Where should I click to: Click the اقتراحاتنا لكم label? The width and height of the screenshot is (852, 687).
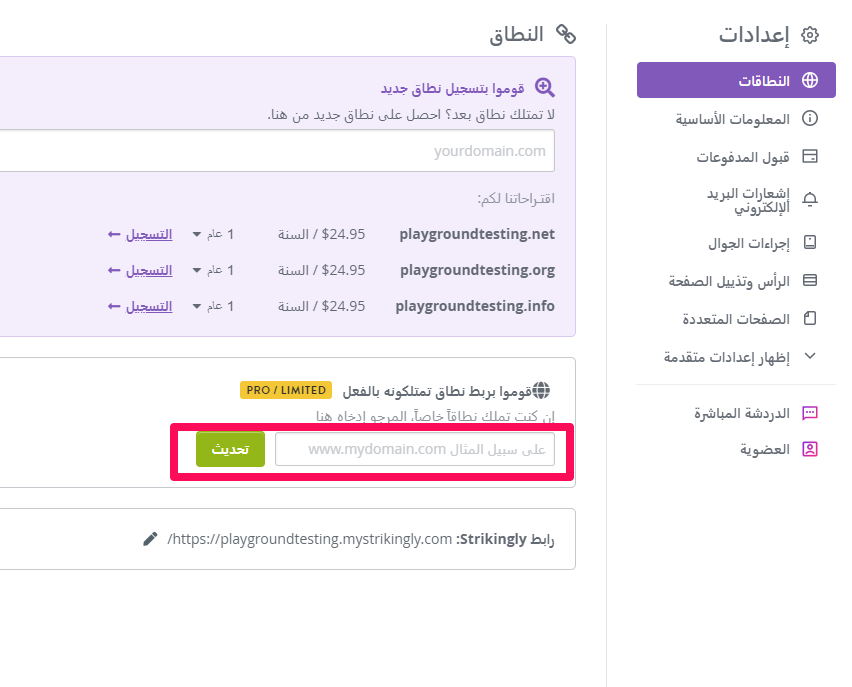pyautogui.click(x=516, y=198)
